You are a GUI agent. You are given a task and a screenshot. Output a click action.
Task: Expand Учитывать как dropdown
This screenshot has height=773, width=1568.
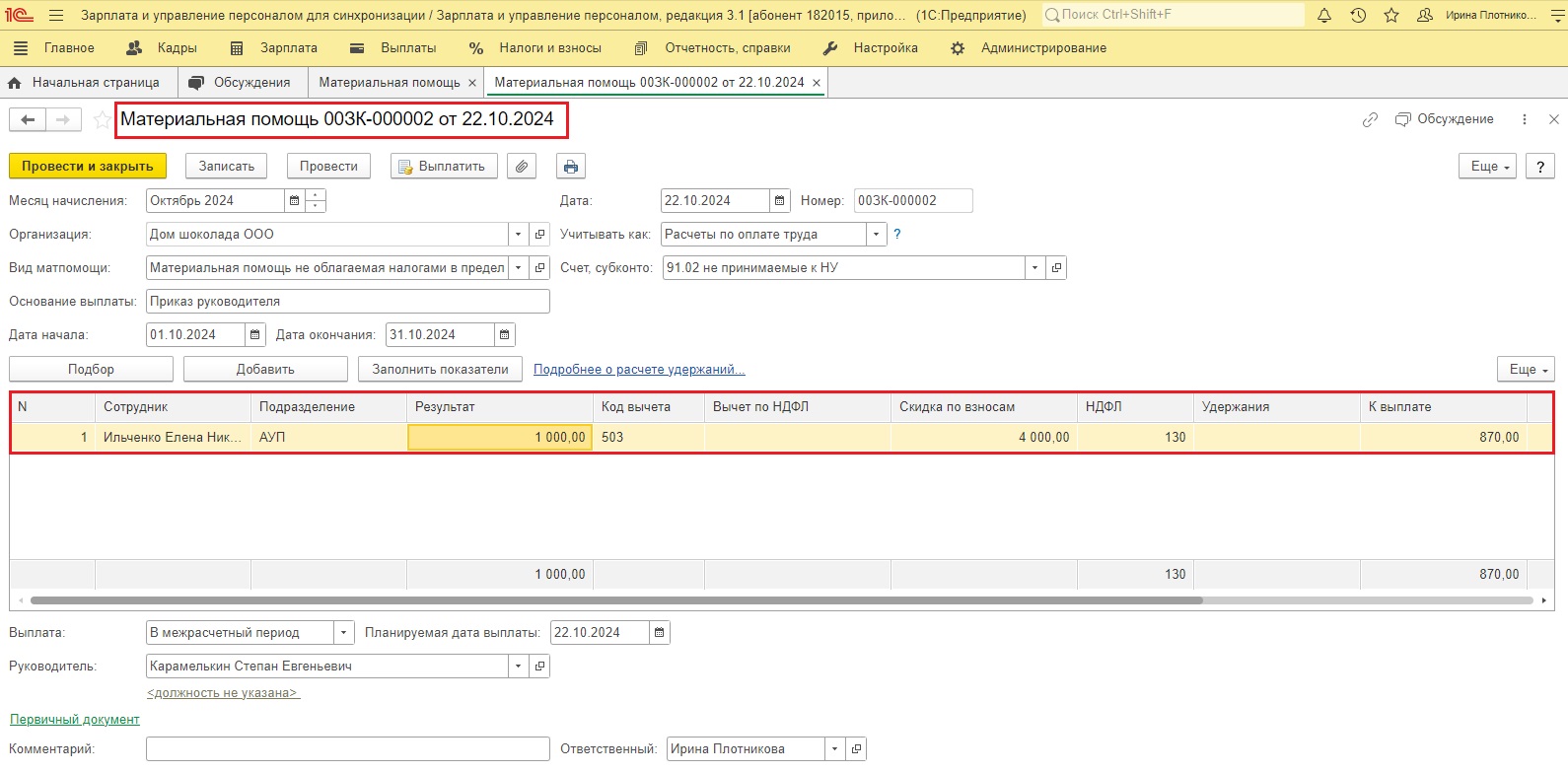pyautogui.click(x=876, y=235)
